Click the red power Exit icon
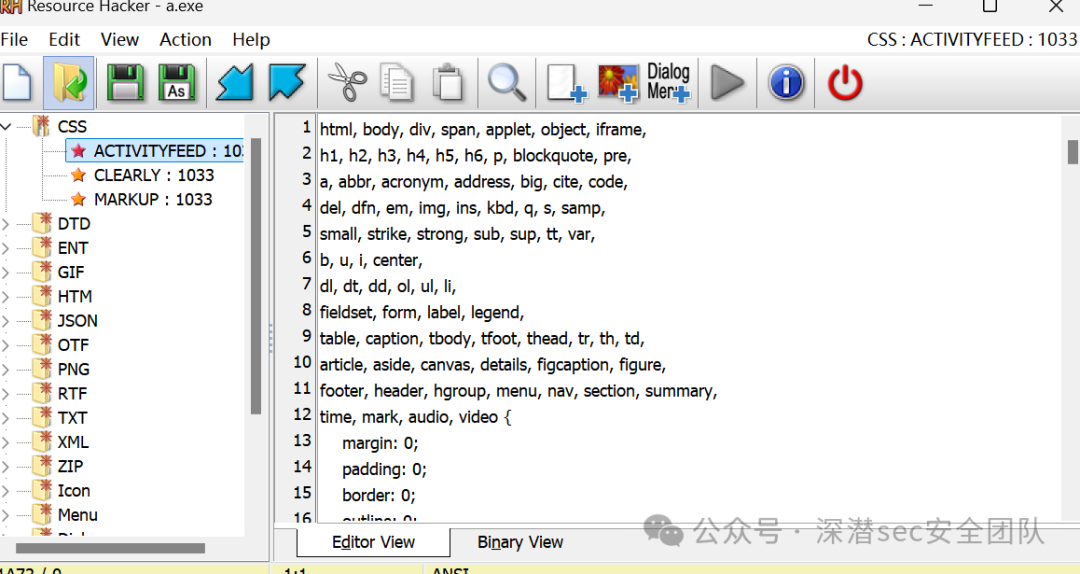 click(845, 83)
